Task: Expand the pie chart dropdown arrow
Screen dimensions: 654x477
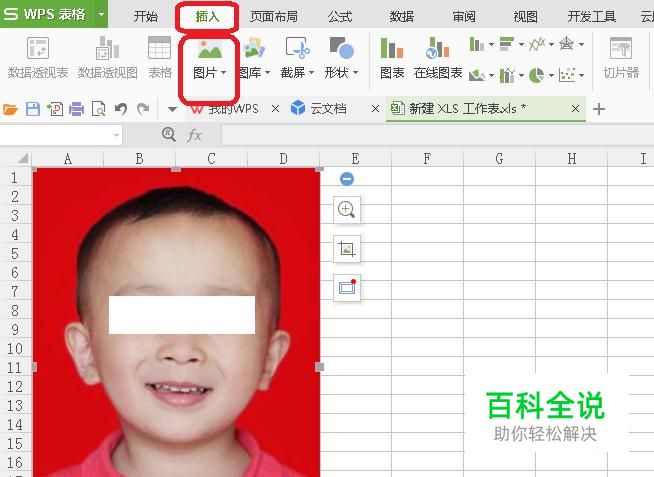Action: coord(551,76)
